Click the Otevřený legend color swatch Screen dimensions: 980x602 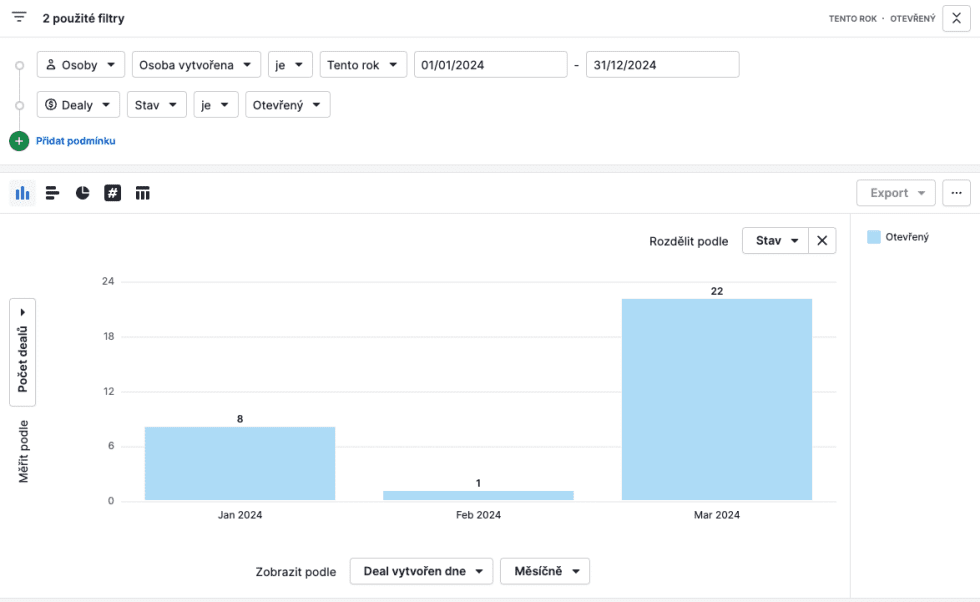coord(873,237)
